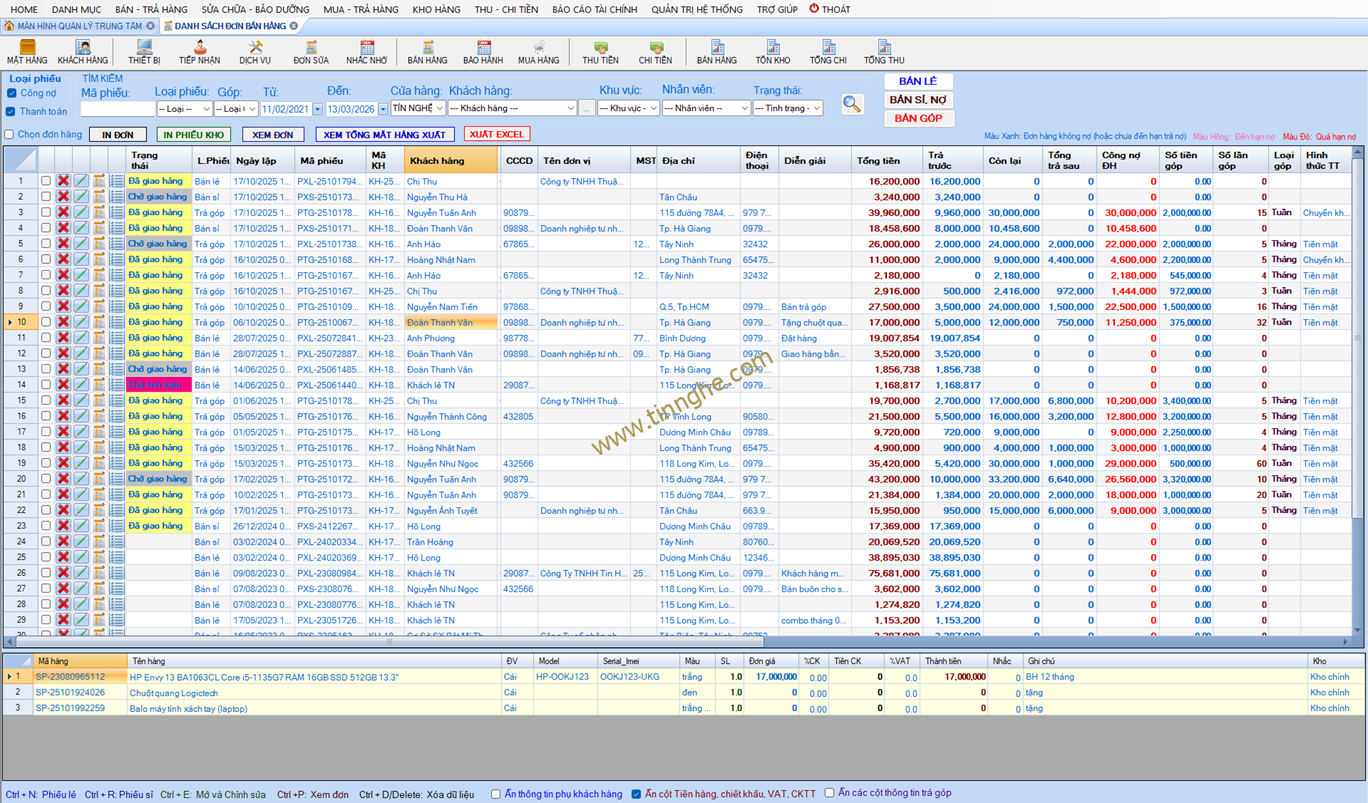Expand the Khách hàng filter dropdown
Screen dimensions: 1368x803
[571, 108]
